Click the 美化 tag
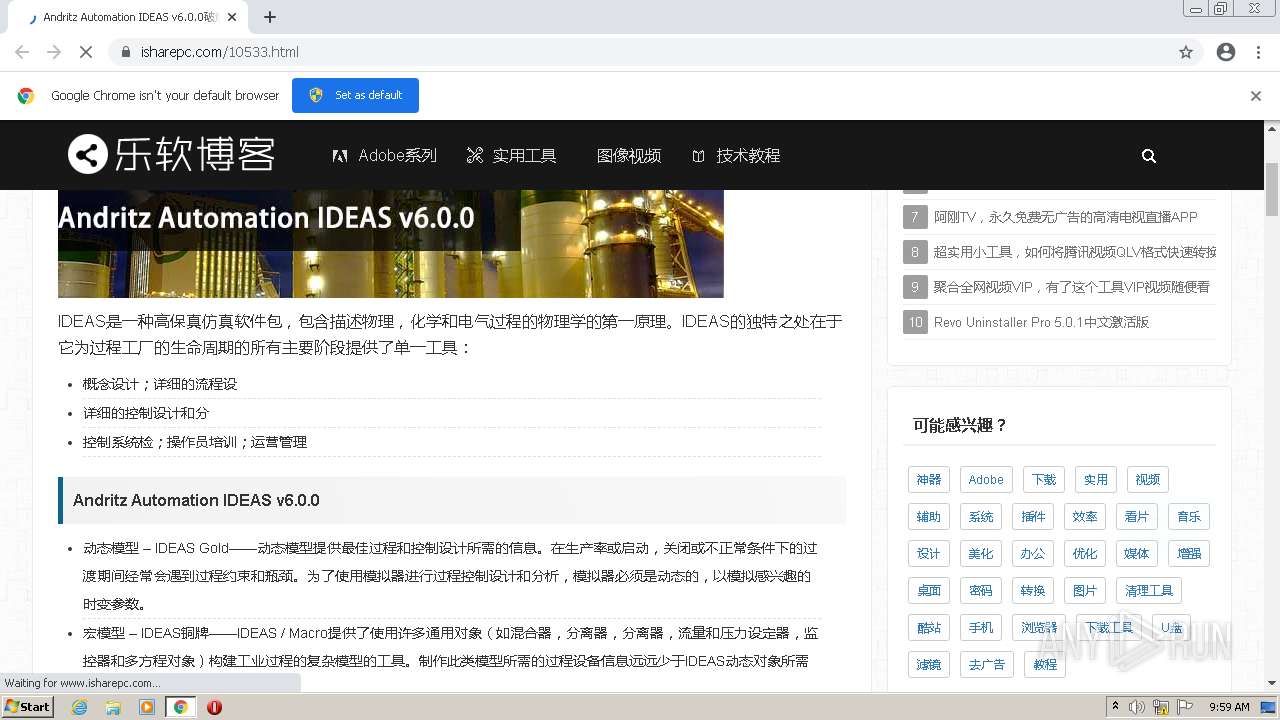 pyautogui.click(x=981, y=554)
